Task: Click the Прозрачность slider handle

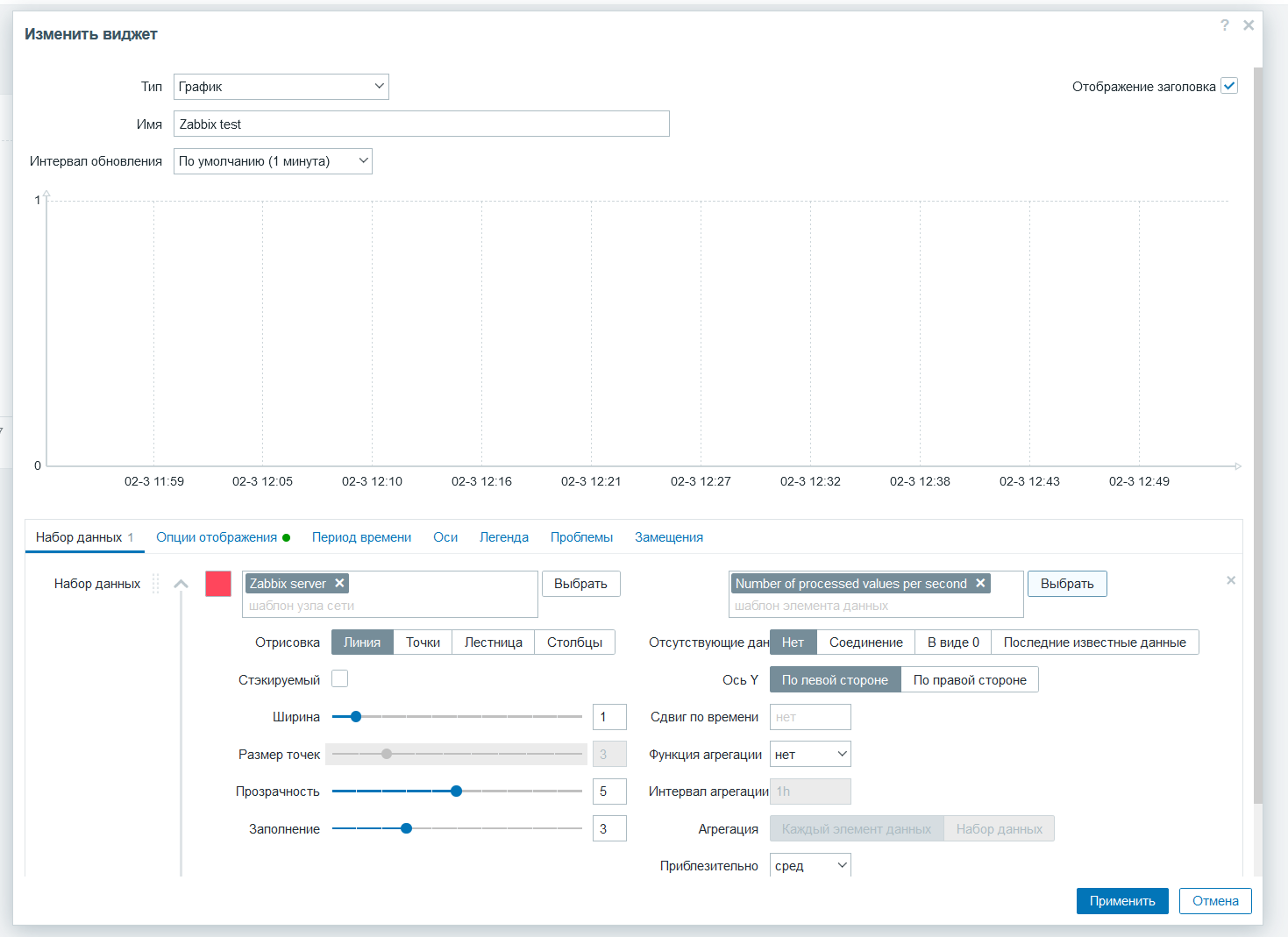Action: coord(456,791)
